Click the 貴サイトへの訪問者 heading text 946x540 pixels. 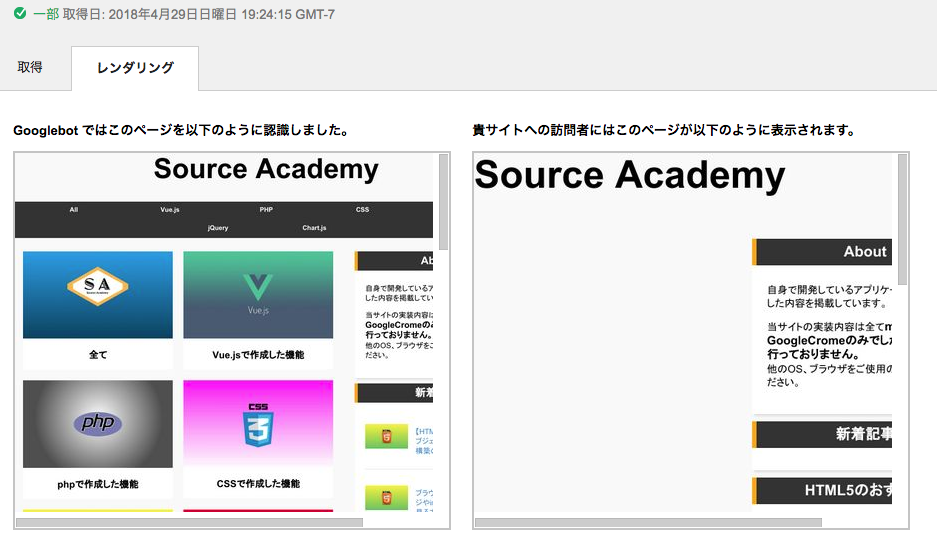click(664, 130)
